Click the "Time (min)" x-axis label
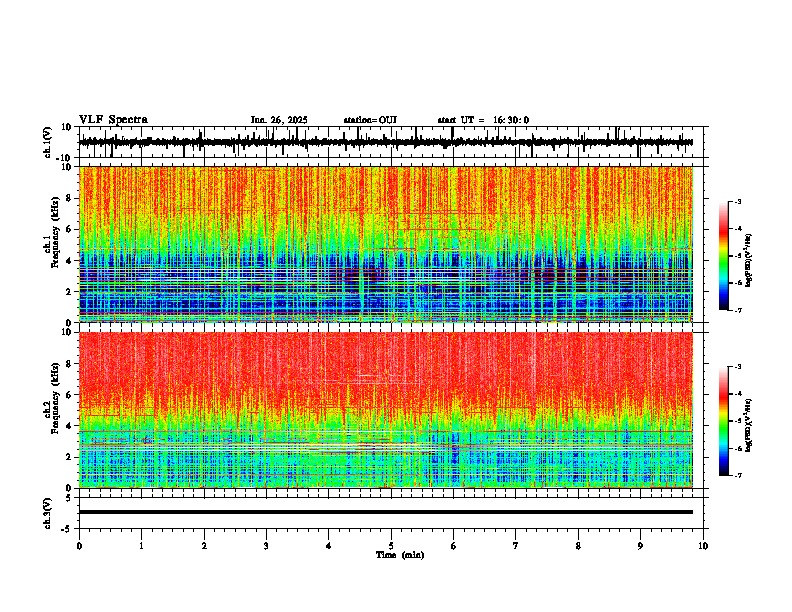This screenshot has height=612, width=792. click(x=400, y=555)
